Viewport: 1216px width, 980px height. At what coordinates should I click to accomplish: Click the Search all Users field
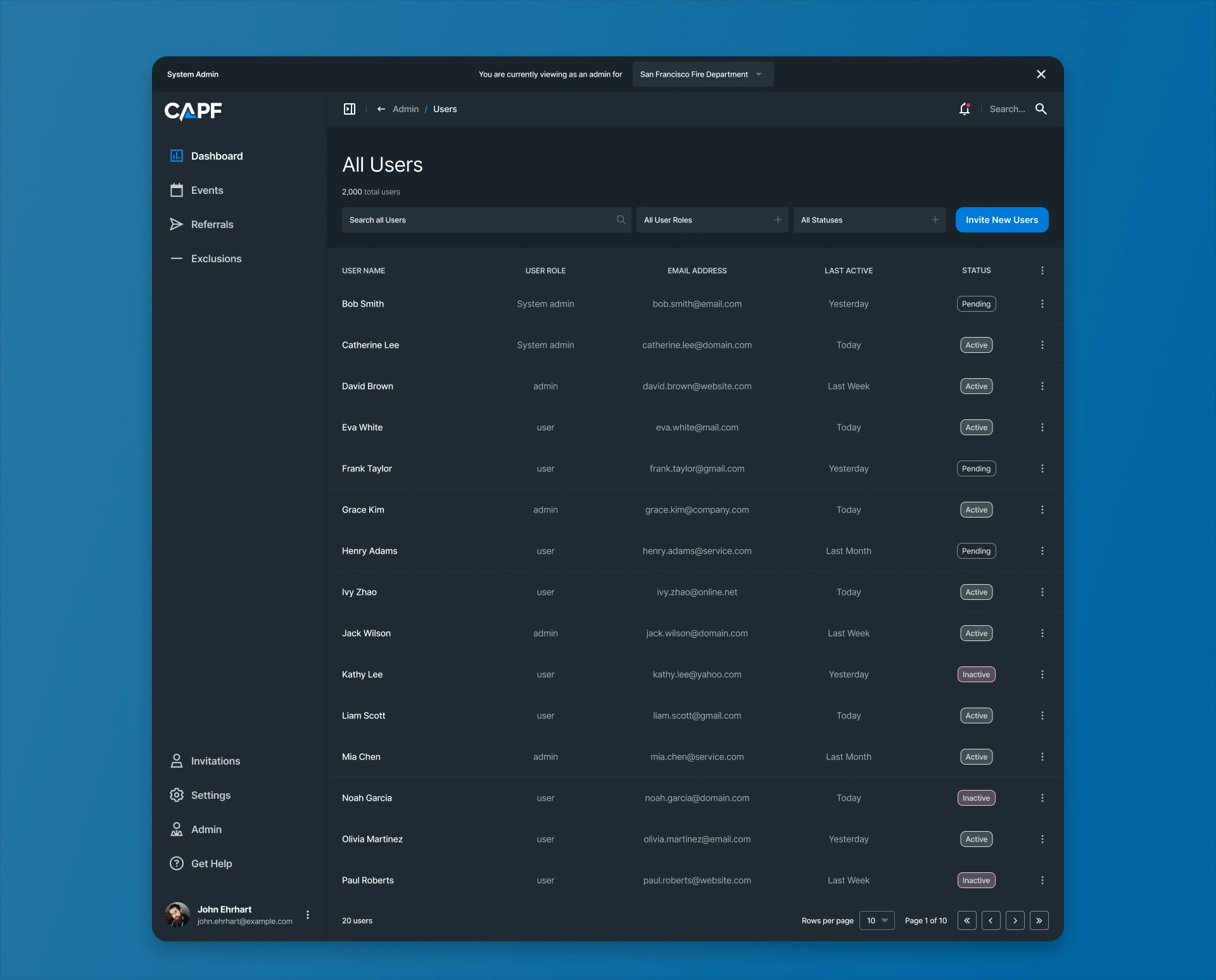481,220
